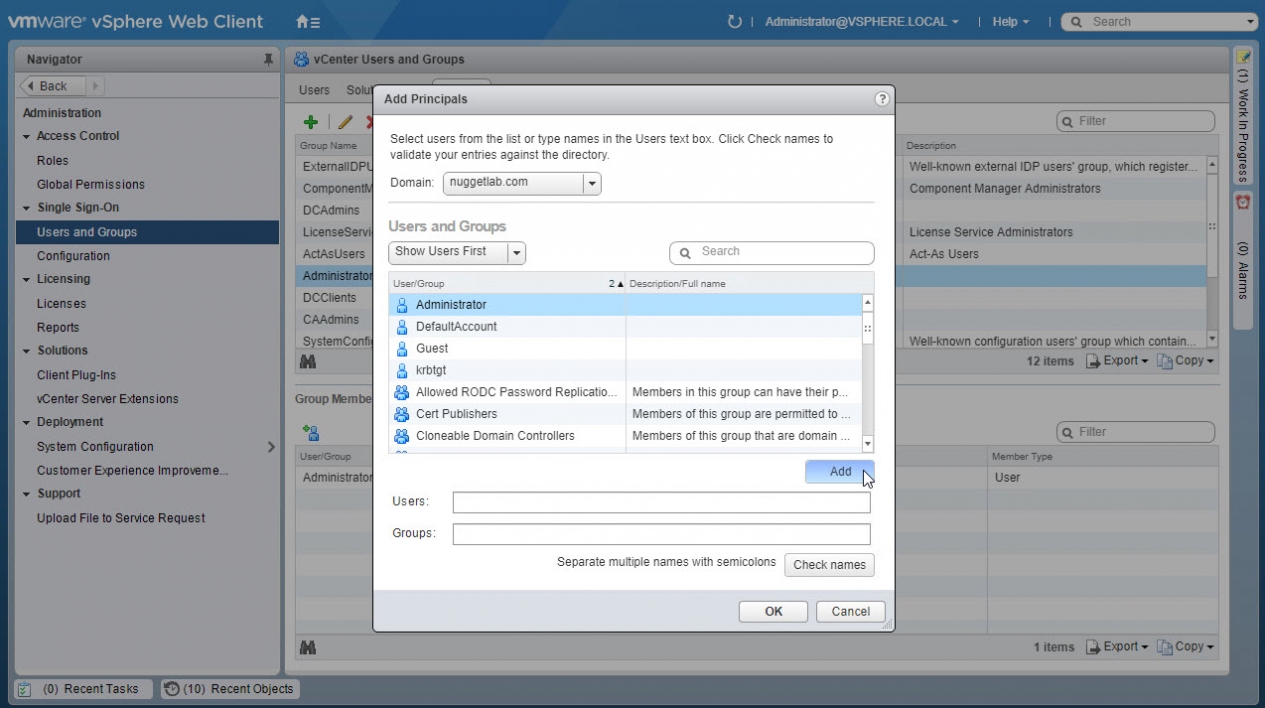Switch to the Users tab

(x=314, y=90)
